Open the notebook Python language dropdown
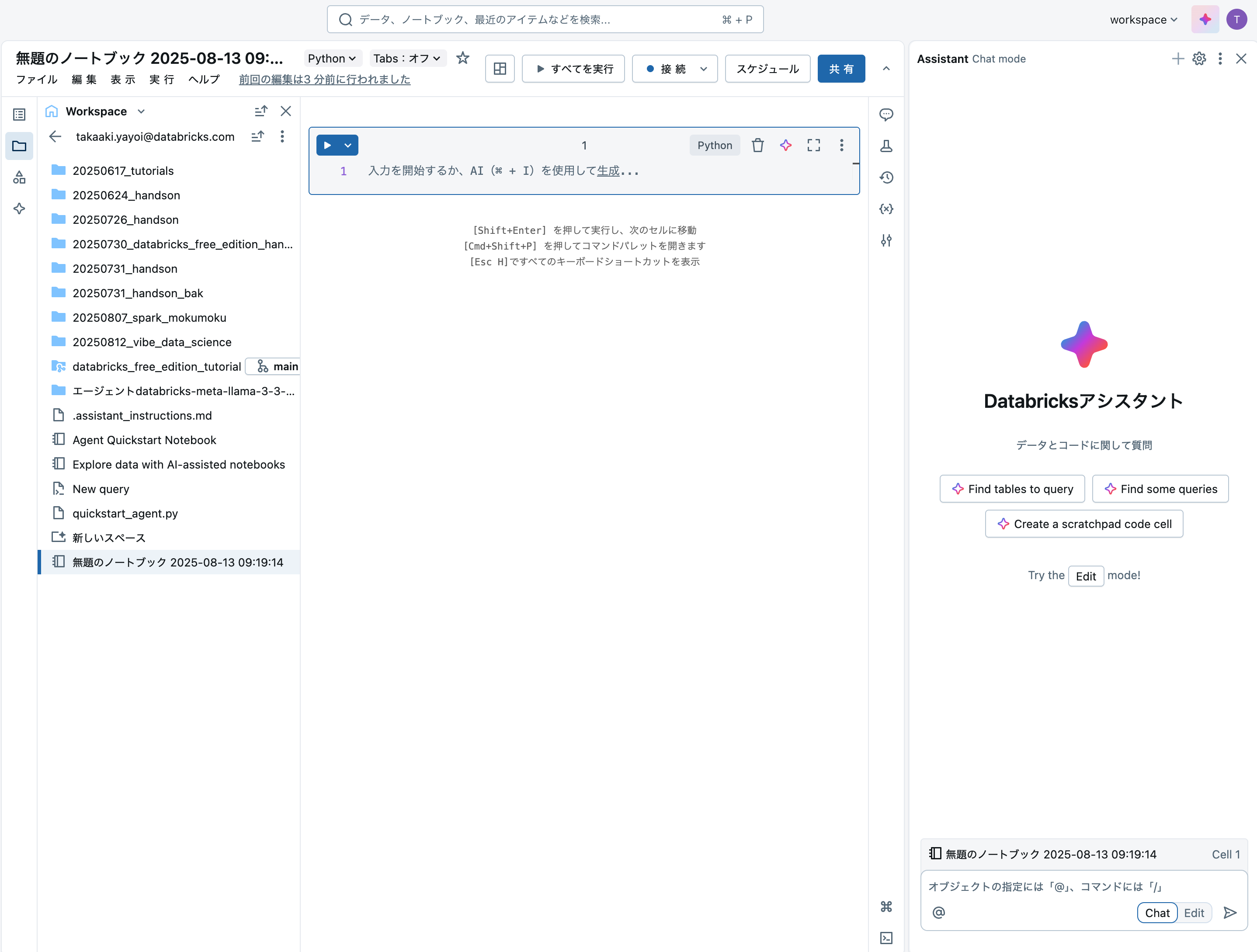Screen dimensions: 1257x952 tap(332, 59)
